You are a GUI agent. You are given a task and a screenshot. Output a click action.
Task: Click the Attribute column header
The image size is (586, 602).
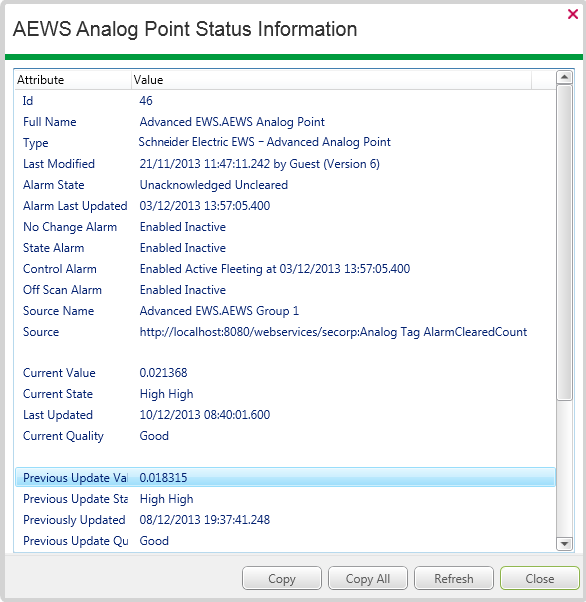(x=73, y=80)
